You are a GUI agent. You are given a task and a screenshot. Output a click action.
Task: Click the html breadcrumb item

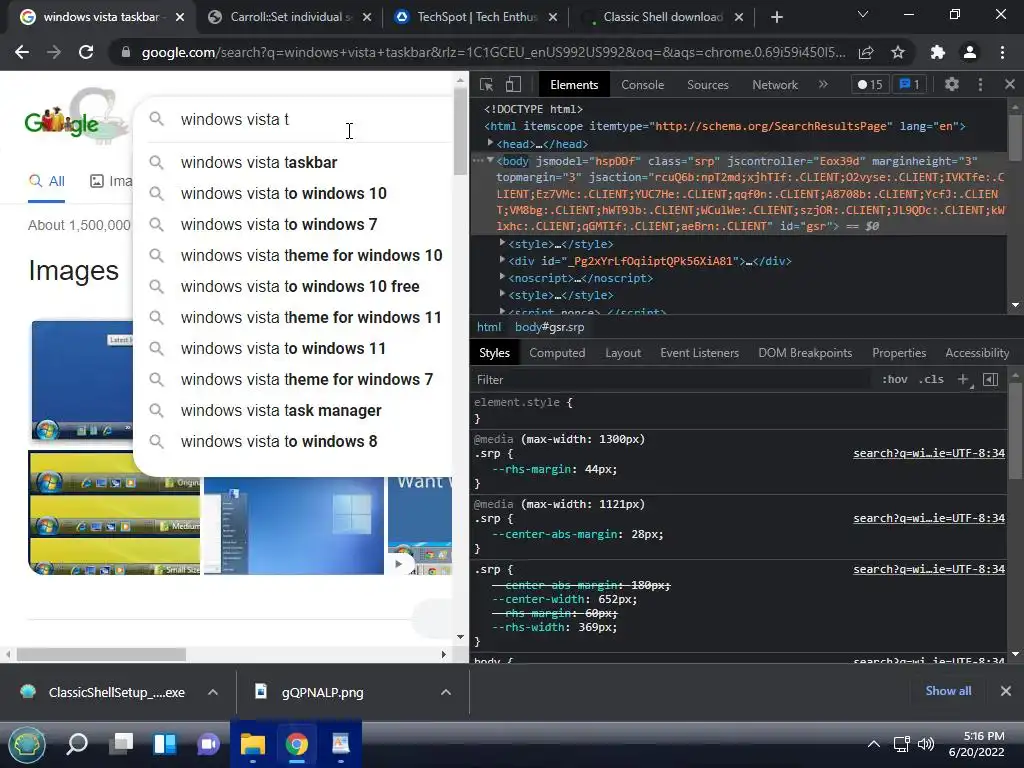point(489,327)
